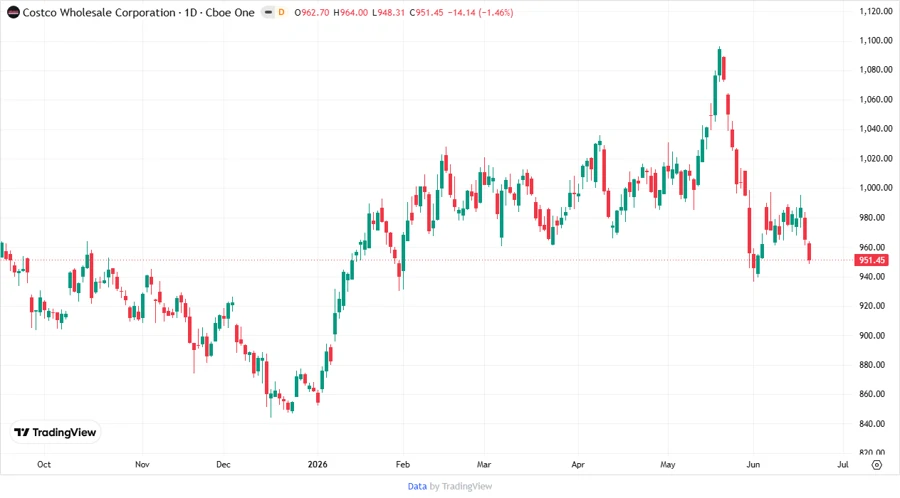Click the Mar label on the time axis
The height and width of the screenshot is (498, 900).
coord(484,464)
